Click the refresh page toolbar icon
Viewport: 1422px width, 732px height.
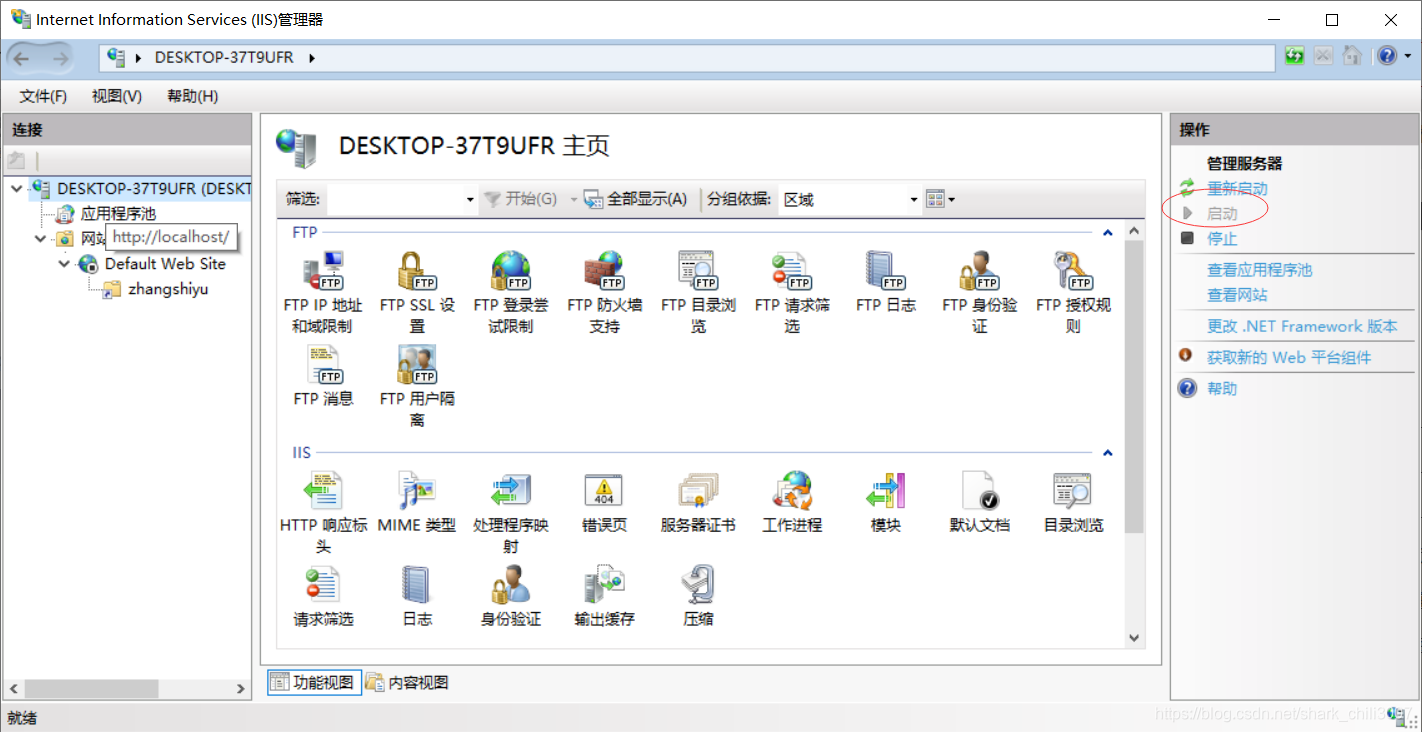[1295, 56]
